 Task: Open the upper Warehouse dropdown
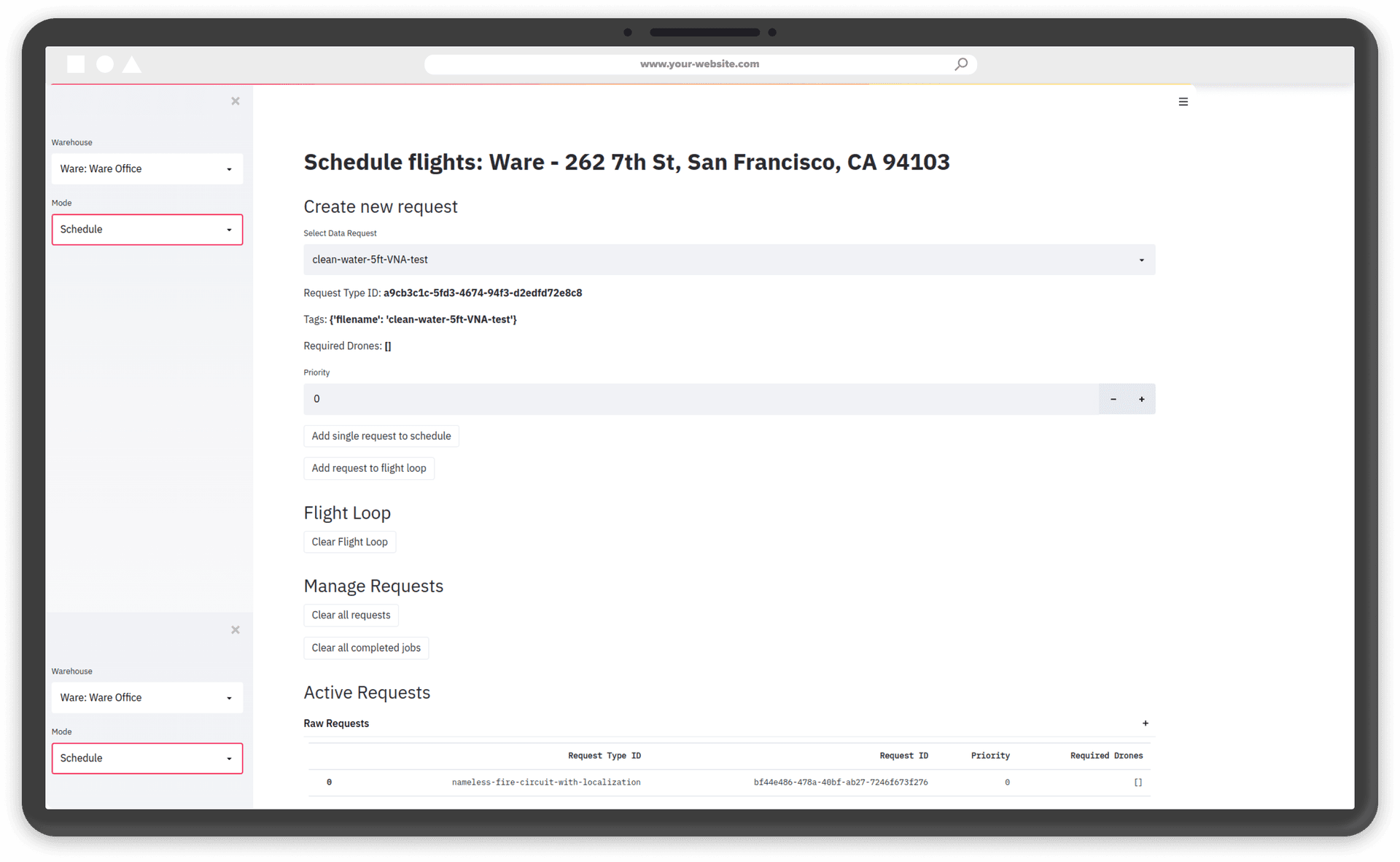pos(147,169)
